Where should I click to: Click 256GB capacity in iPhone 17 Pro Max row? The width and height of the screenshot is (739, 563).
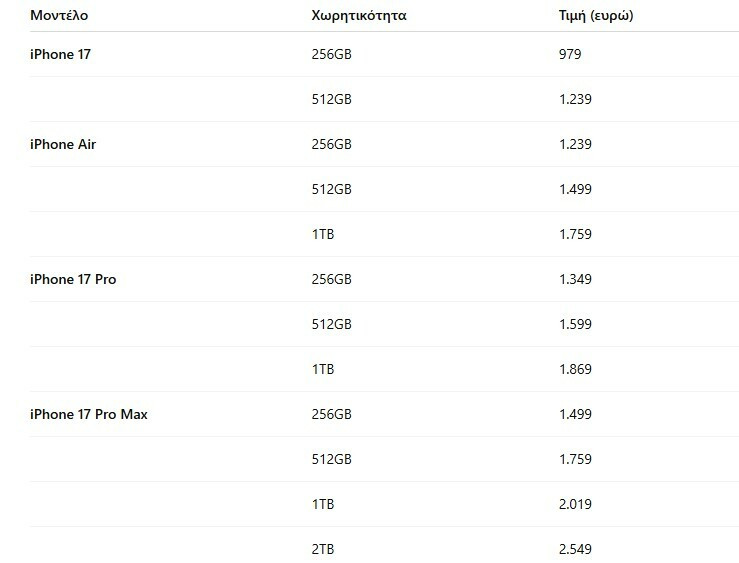tap(332, 414)
